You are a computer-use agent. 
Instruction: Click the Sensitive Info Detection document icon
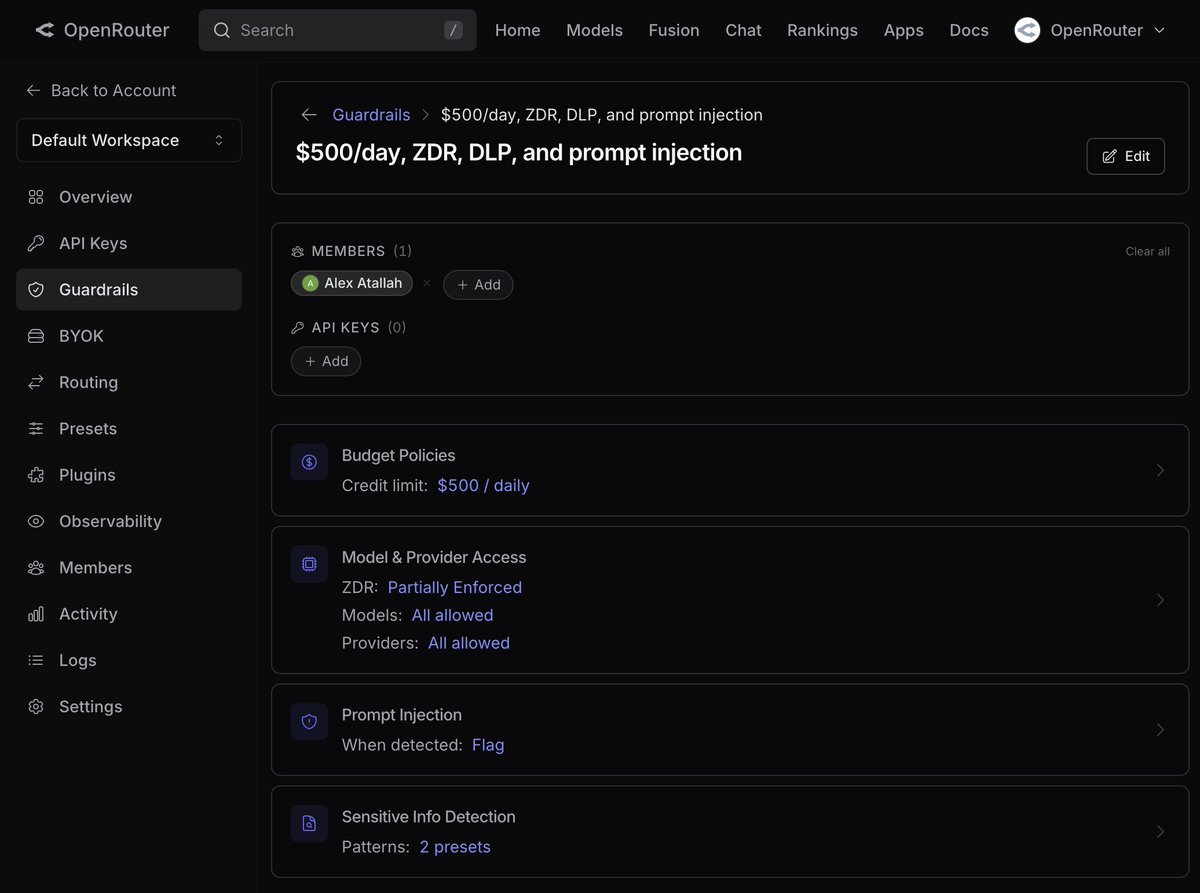pyautogui.click(x=309, y=824)
